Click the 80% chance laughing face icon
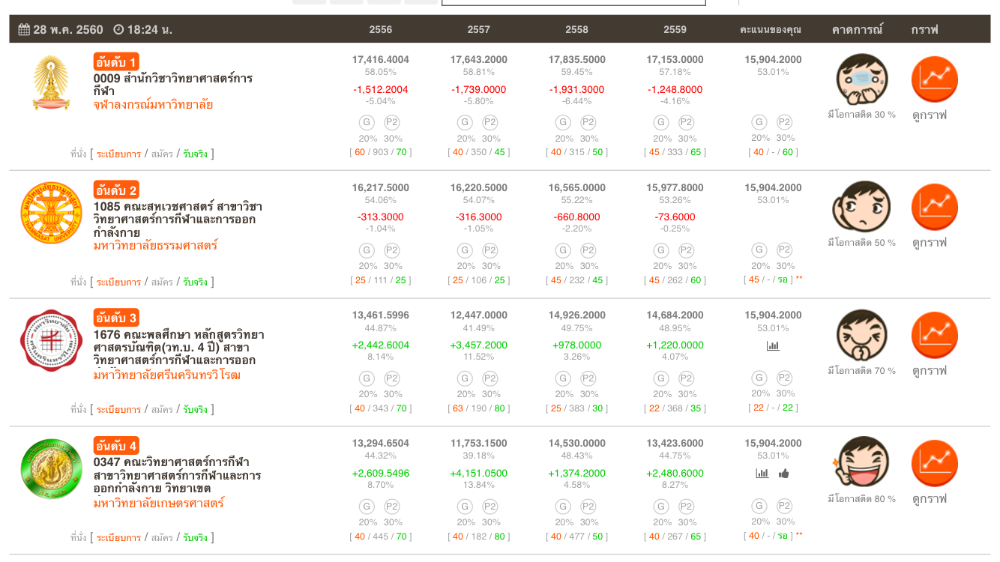The width and height of the screenshot is (1000, 562). (x=861, y=462)
